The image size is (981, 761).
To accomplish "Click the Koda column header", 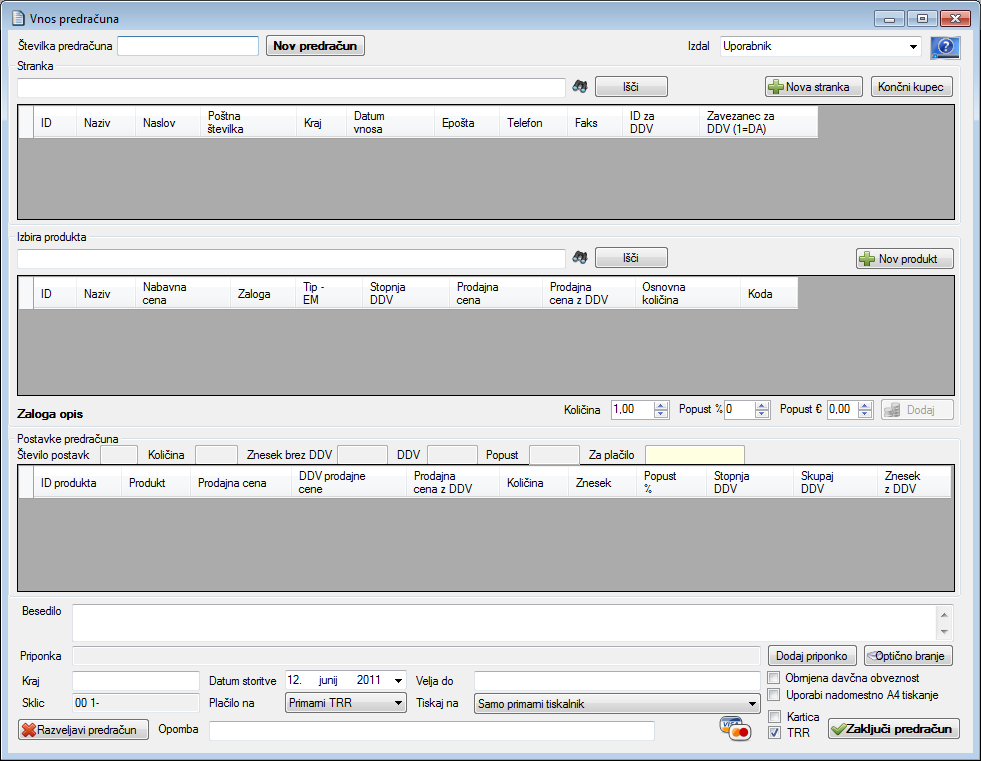I will coord(768,294).
